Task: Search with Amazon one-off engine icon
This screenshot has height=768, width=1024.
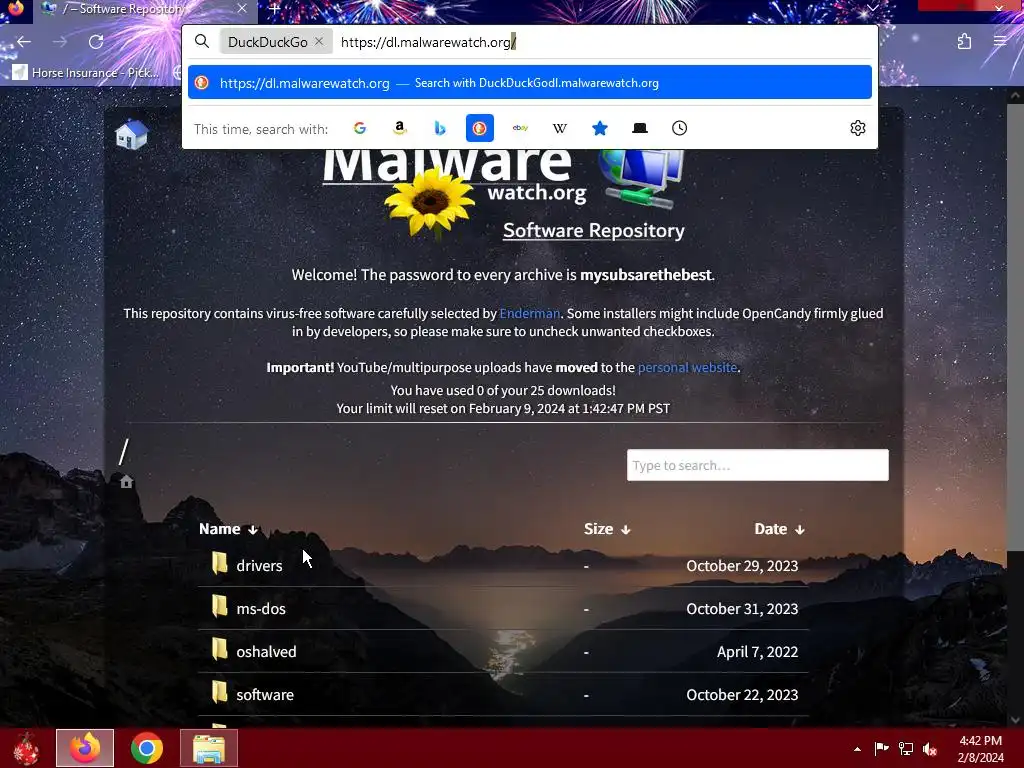Action: pyautogui.click(x=400, y=128)
